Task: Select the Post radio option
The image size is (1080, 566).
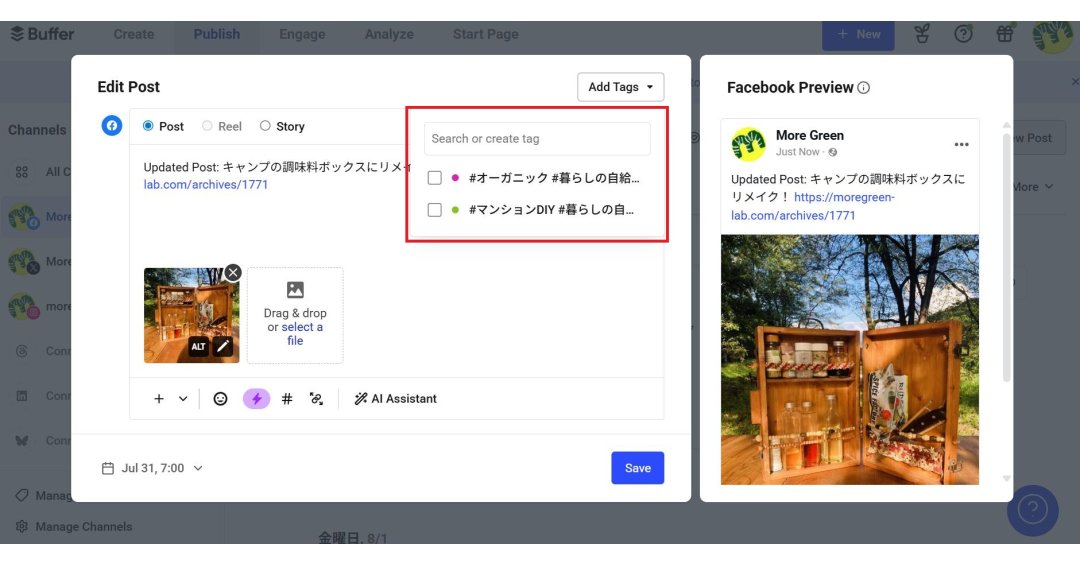Action: pyautogui.click(x=148, y=126)
